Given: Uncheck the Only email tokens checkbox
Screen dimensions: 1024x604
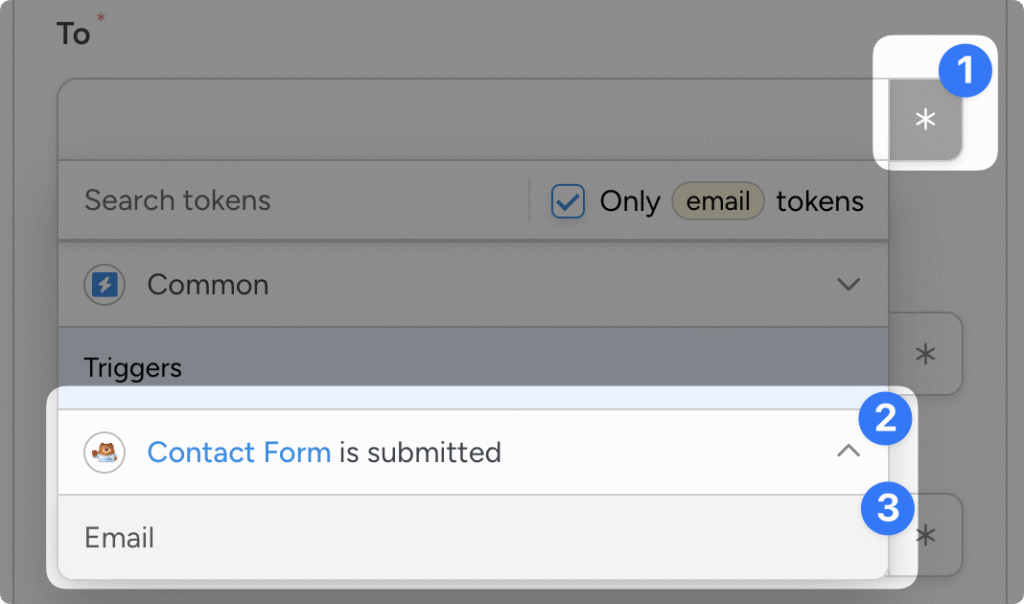Looking at the screenshot, I should [x=567, y=201].
